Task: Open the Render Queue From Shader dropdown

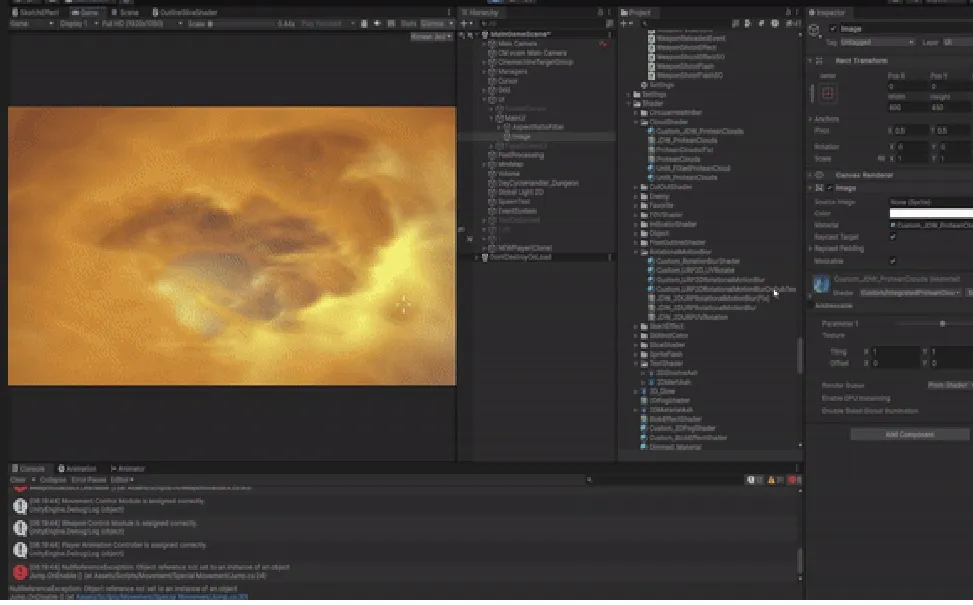Action: click(947, 384)
